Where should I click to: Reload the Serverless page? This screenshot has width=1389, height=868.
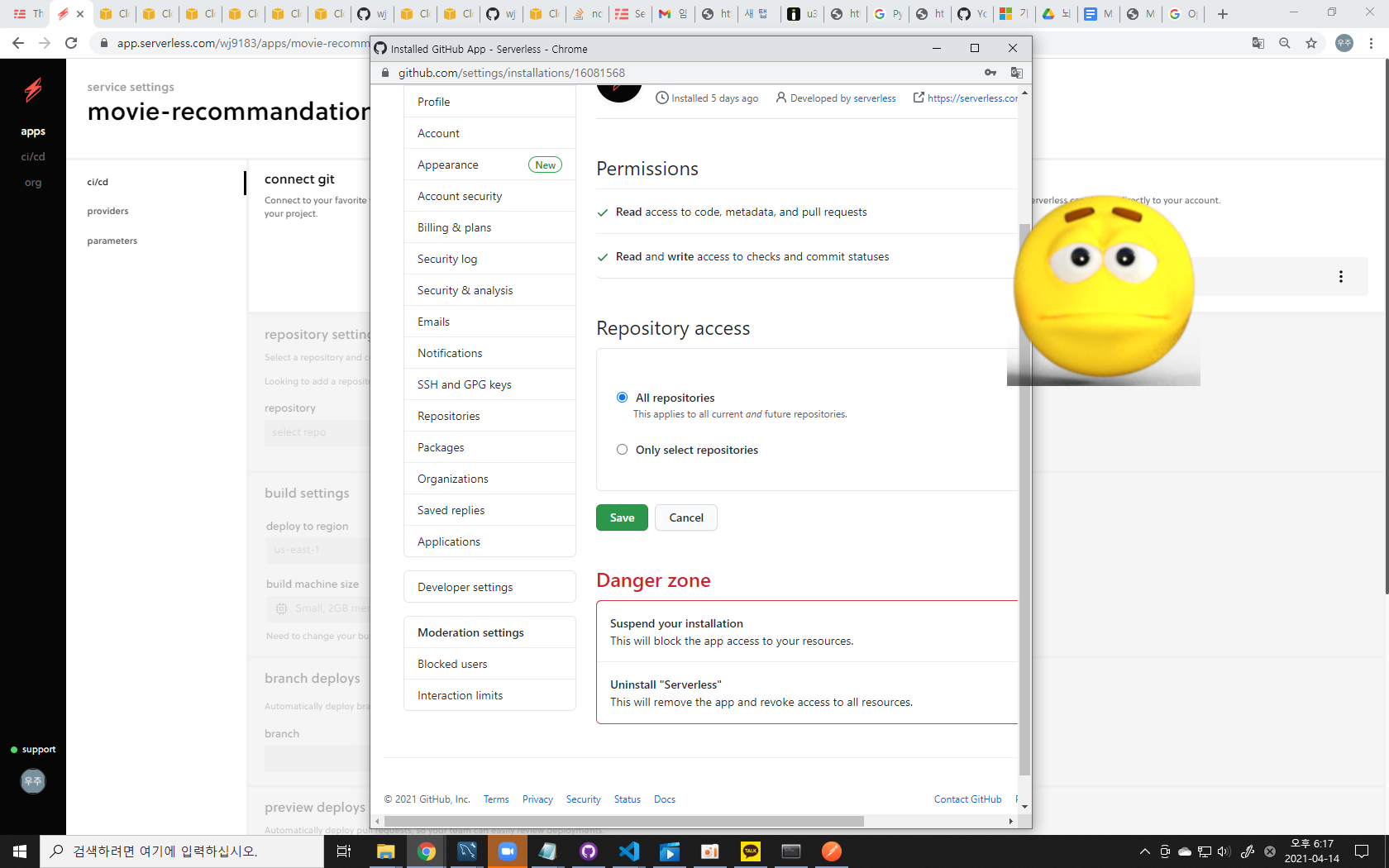[71, 43]
